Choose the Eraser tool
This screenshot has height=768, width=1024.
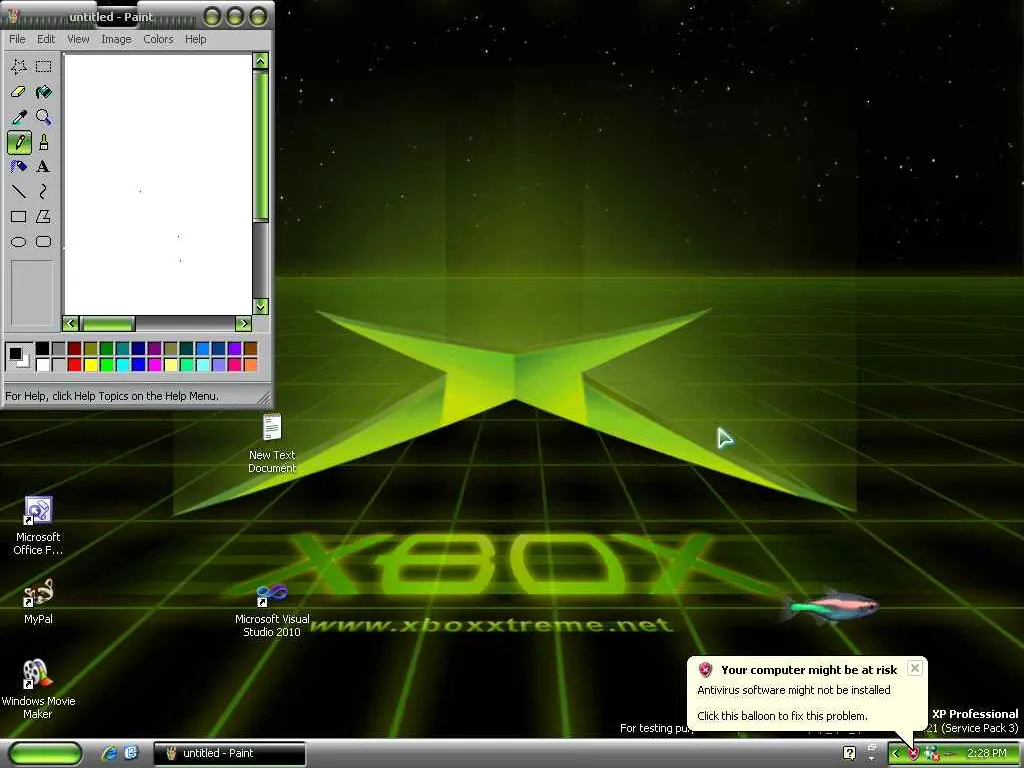click(x=18, y=91)
